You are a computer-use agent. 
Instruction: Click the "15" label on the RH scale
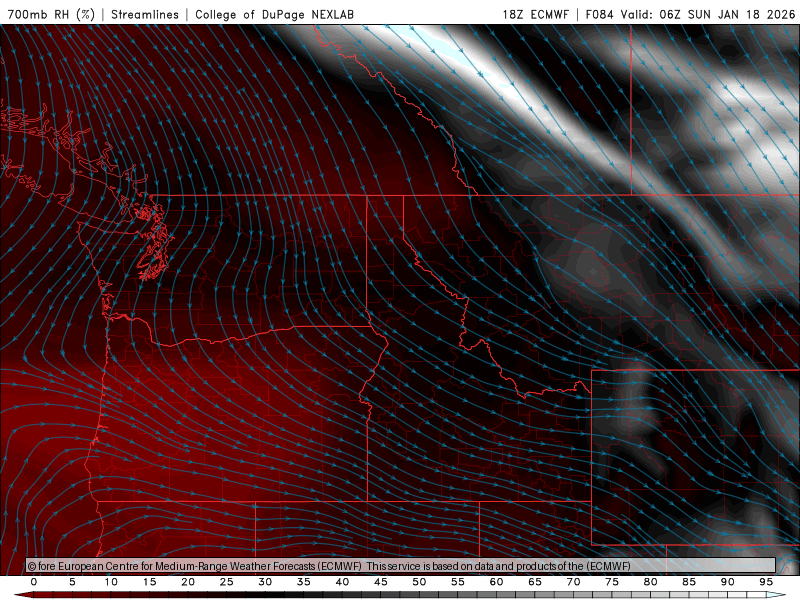coord(149,582)
